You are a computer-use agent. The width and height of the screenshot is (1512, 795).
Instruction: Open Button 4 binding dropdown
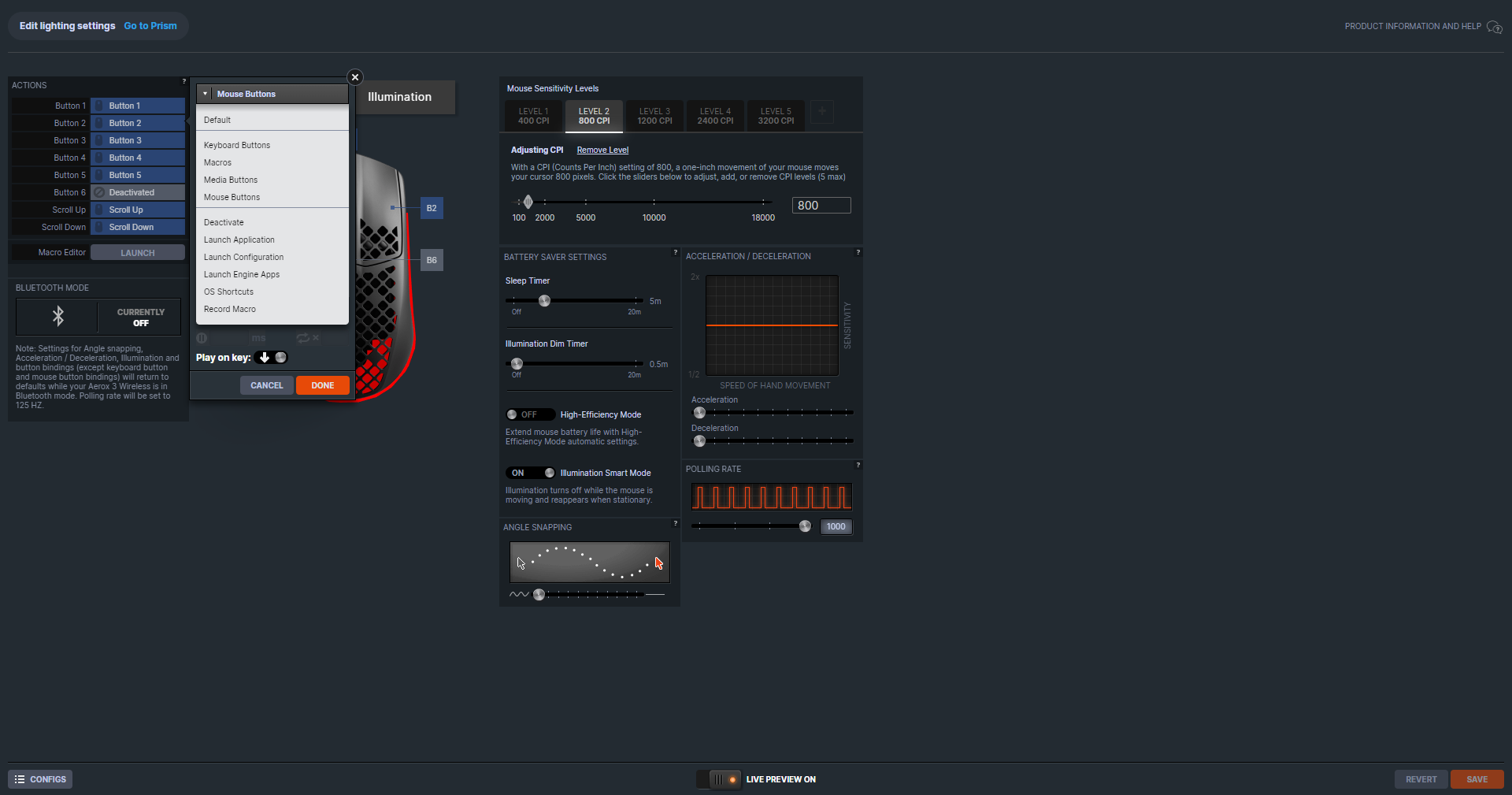point(138,158)
